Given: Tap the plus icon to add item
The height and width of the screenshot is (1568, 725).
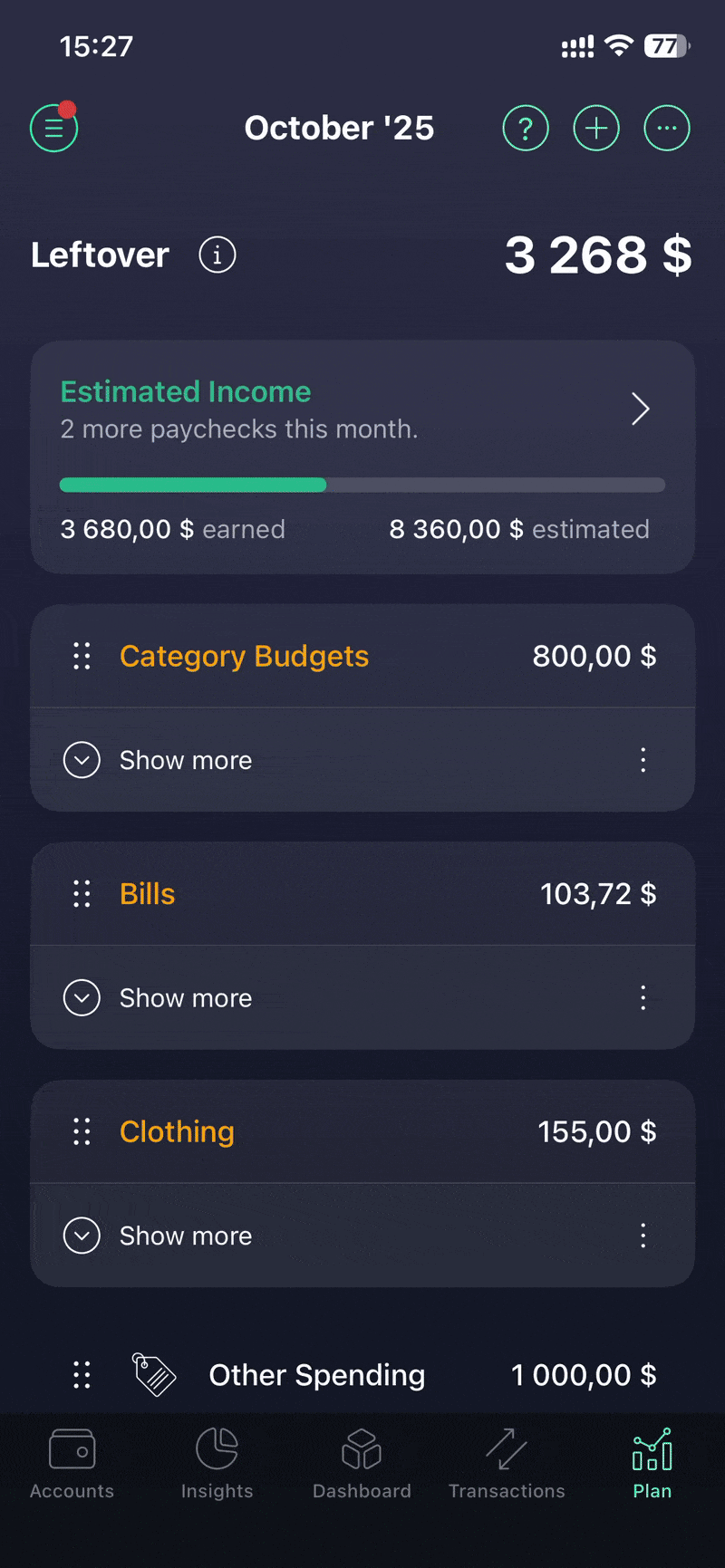Looking at the screenshot, I should [x=596, y=129].
